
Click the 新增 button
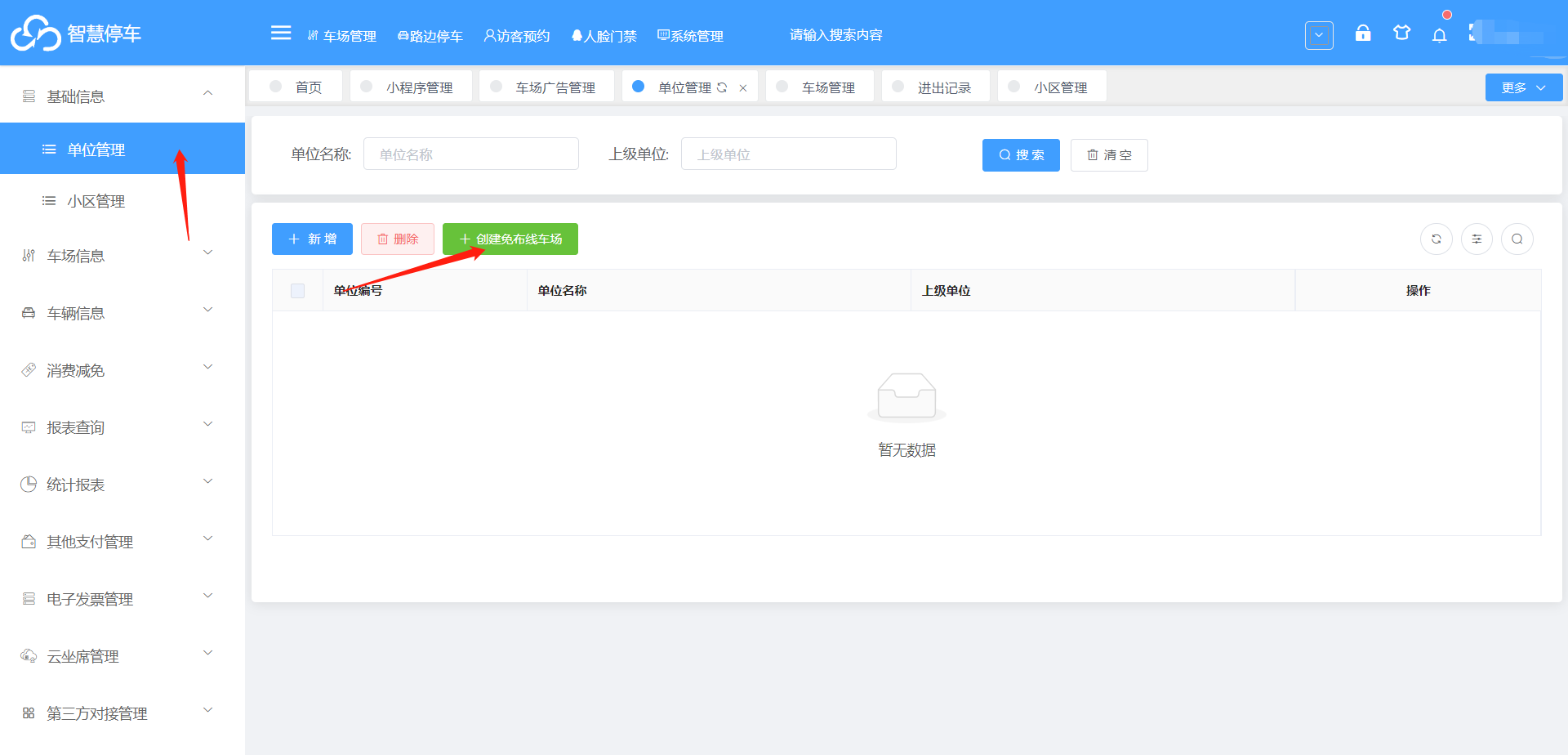[312, 239]
